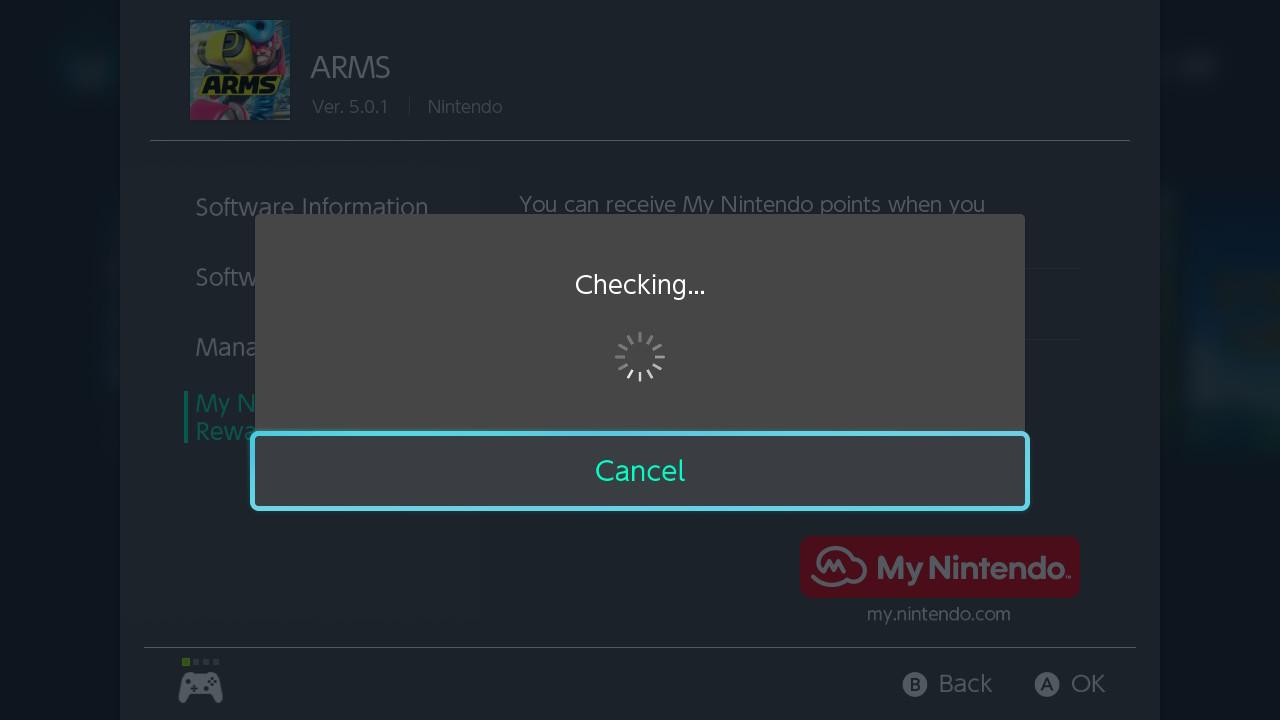Click the controller icon in the status bar
1280x720 pixels.
200,686
